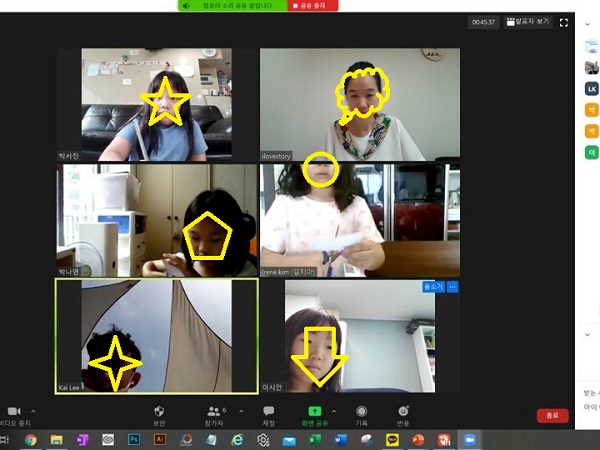600x450 pixels.
Task: Select the ilovestory video tile
Action: tap(360, 104)
